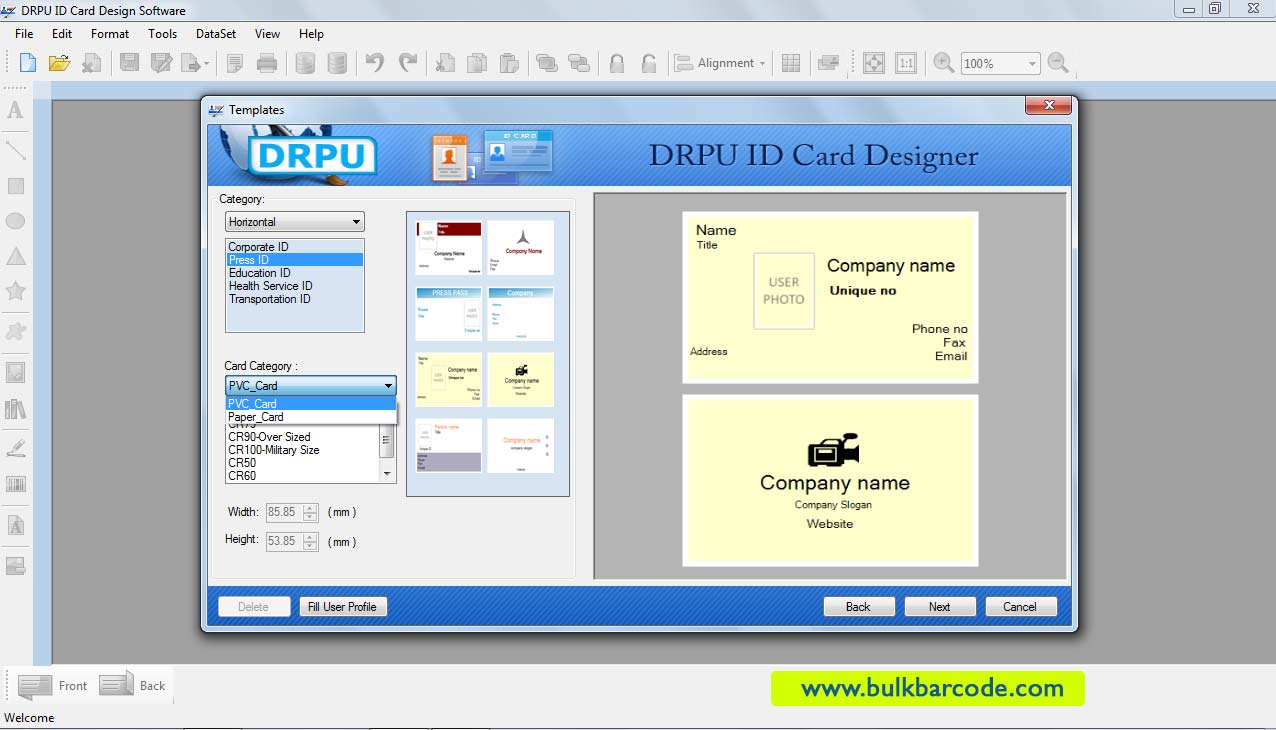Click the Cancel button

1020,607
